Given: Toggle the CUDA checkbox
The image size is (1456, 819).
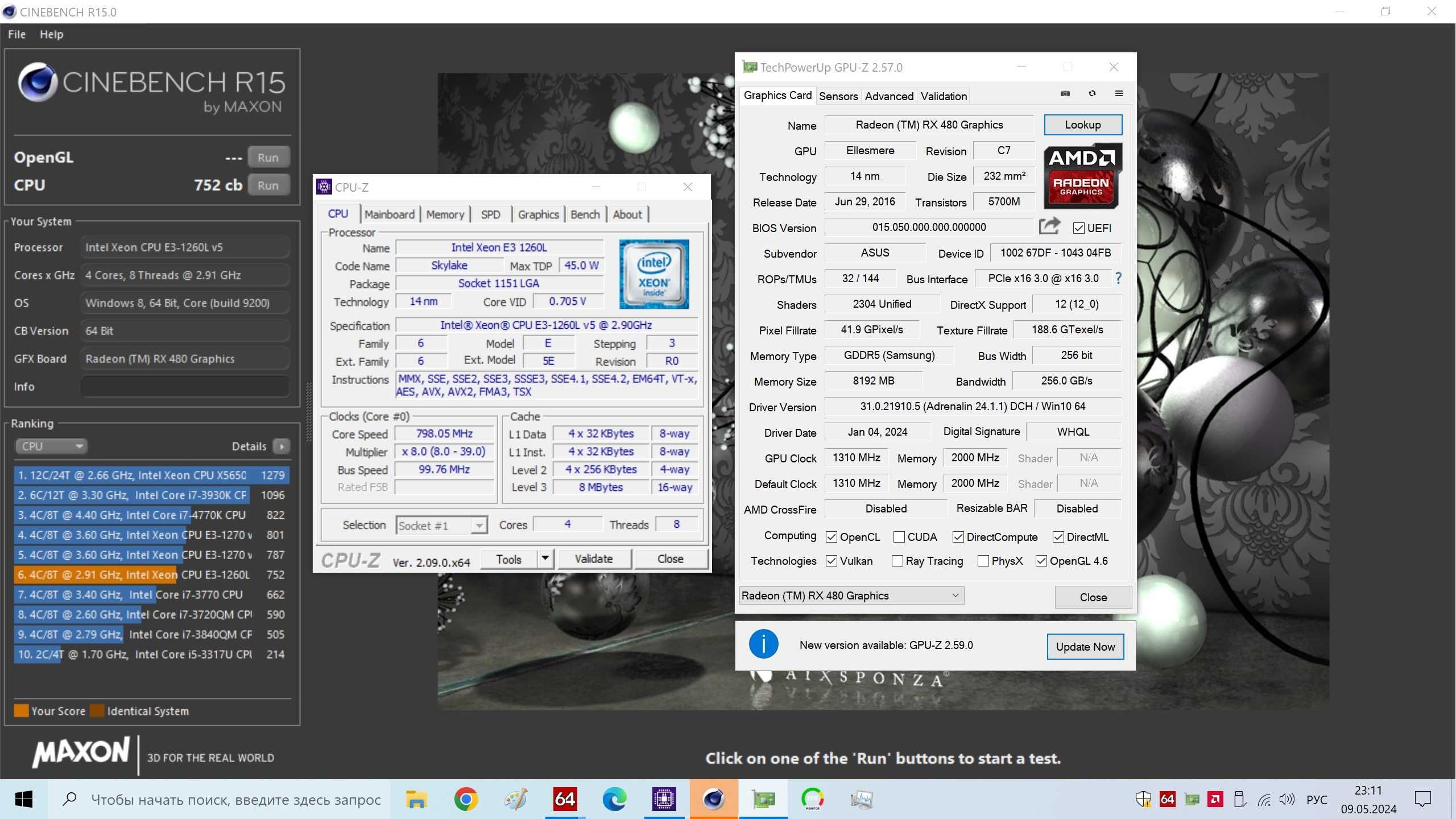Looking at the screenshot, I should pyautogui.click(x=899, y=537).
